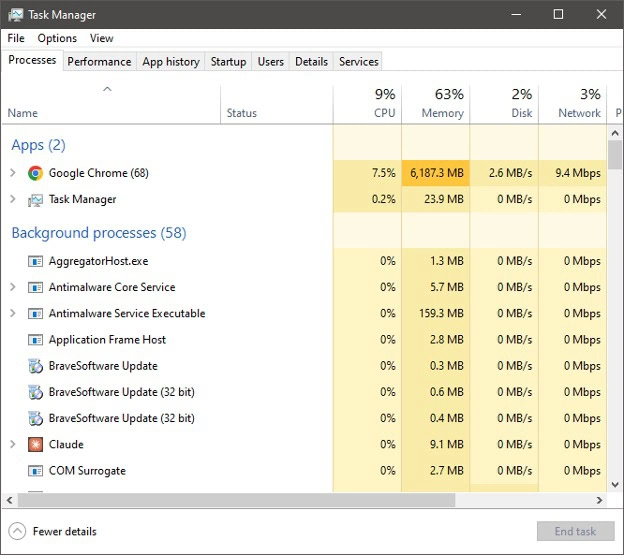624x556 pixels.
Task: Sort by the Status column header
Action: 277,104
